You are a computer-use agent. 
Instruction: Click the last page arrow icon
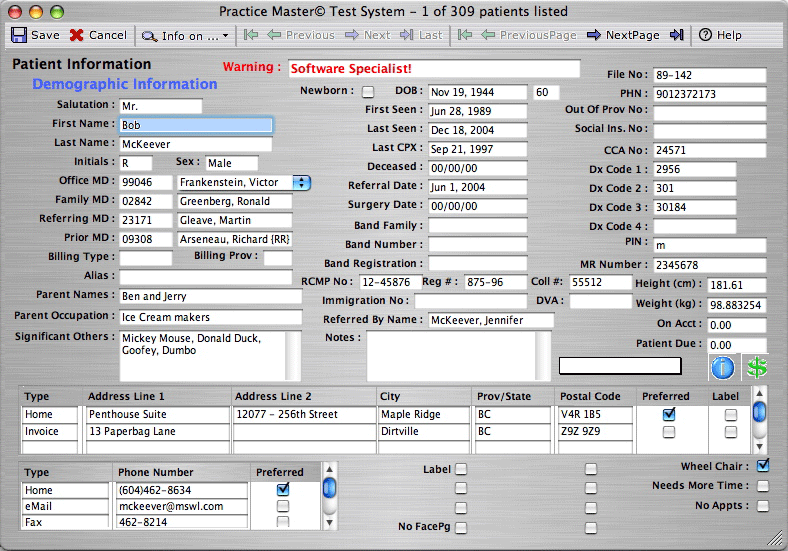tap(677, 35)
